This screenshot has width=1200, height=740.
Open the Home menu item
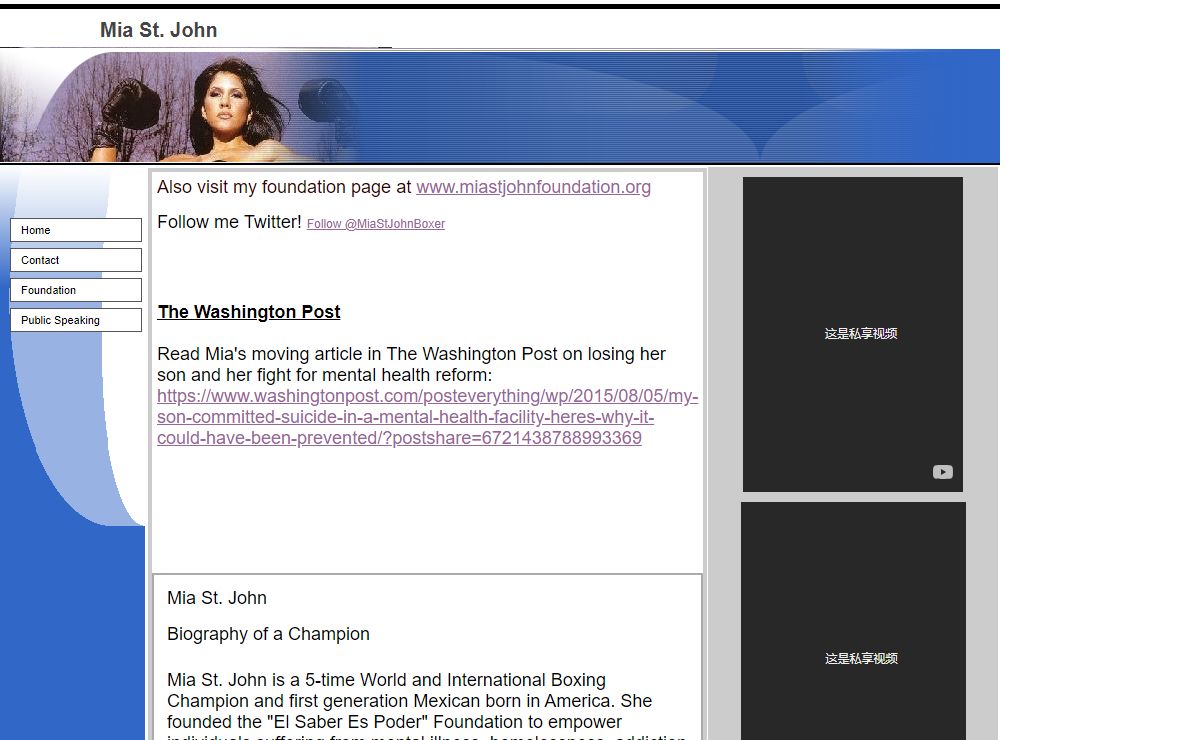point(76,230)
